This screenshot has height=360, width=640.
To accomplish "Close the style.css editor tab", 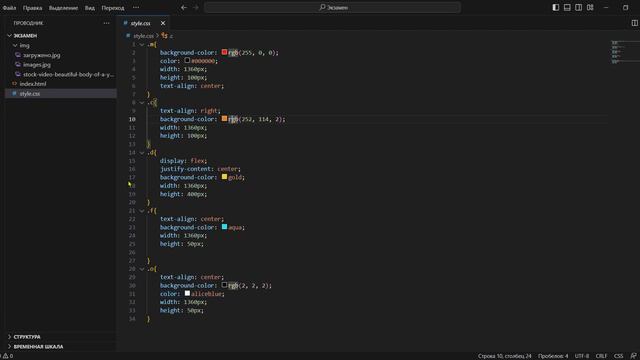I will pyautogui.click(x=163, y=23).
